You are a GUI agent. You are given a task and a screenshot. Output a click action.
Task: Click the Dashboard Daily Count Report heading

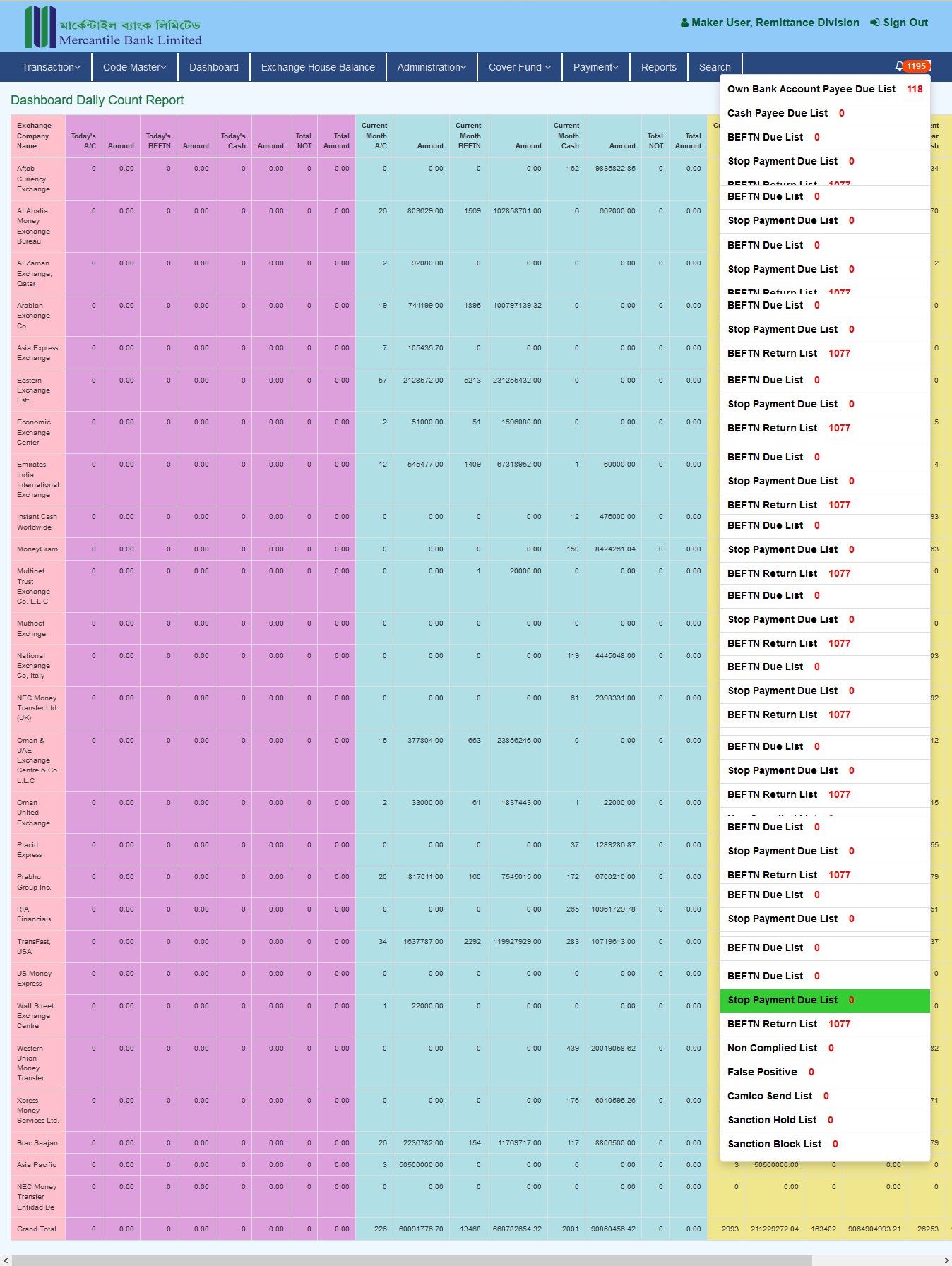click(97, 100)
